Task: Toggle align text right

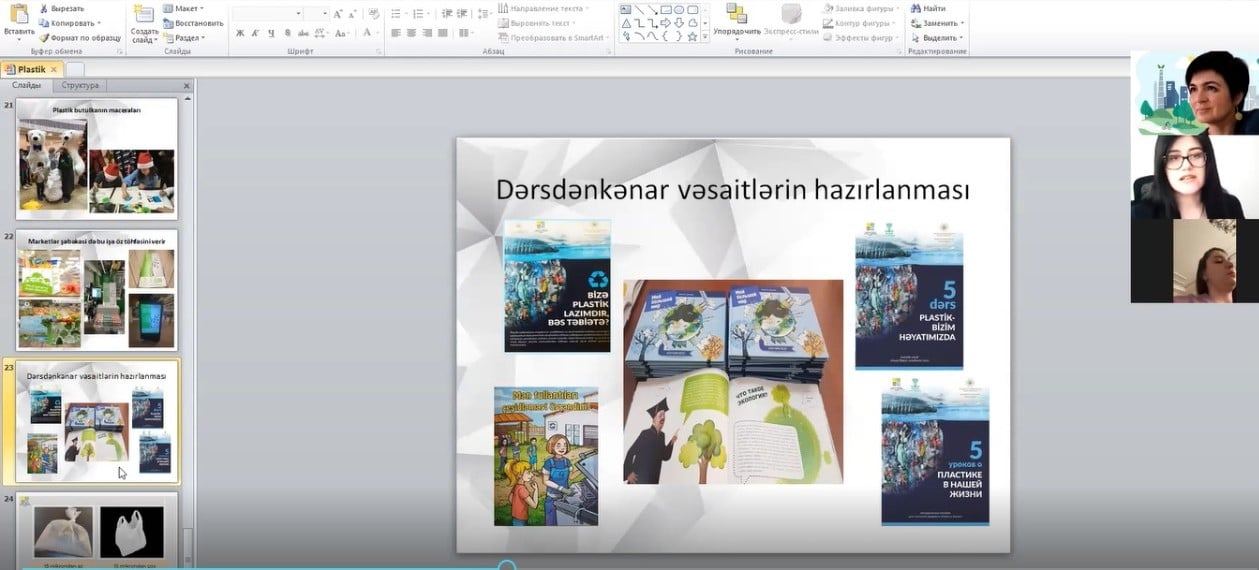Action: pyautogui.click(x=428, y=33)
